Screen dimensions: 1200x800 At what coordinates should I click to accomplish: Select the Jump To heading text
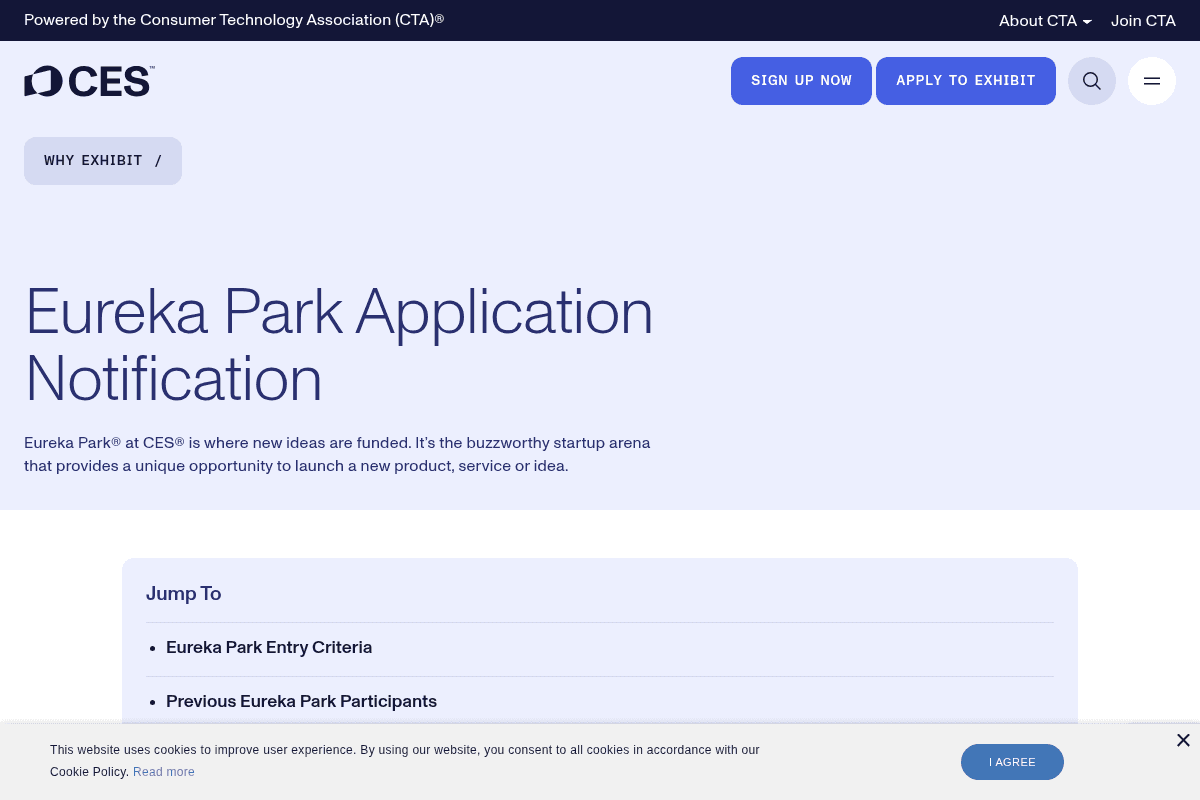[x=184, y=593]
